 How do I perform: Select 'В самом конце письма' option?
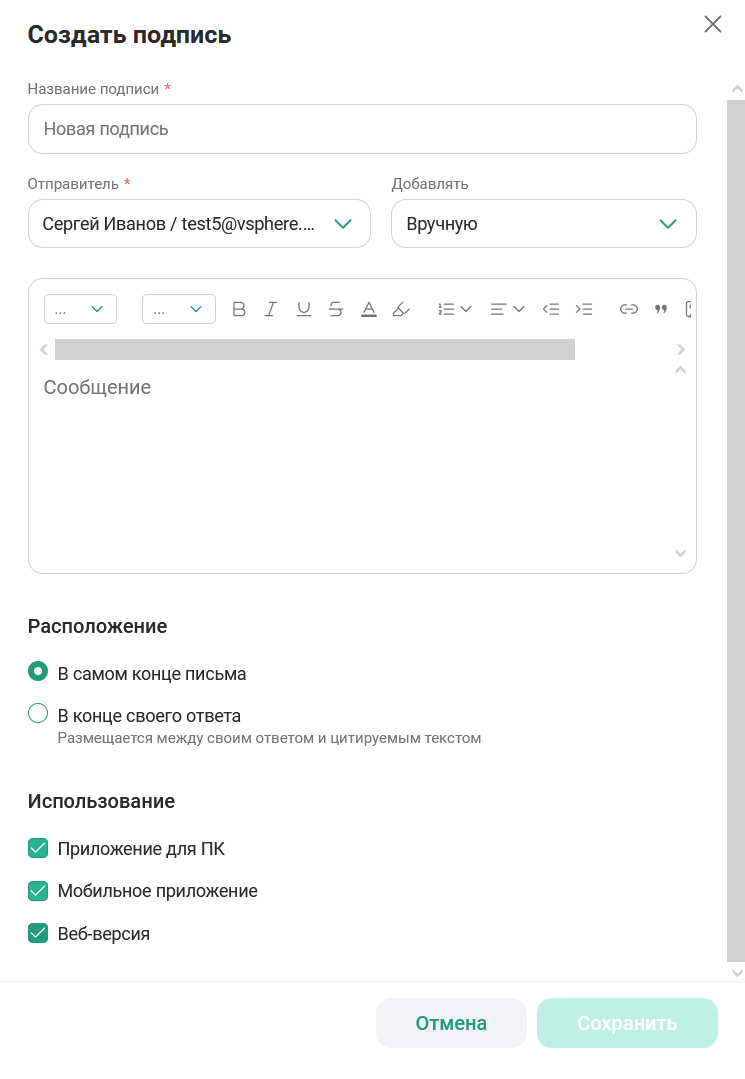38,672
